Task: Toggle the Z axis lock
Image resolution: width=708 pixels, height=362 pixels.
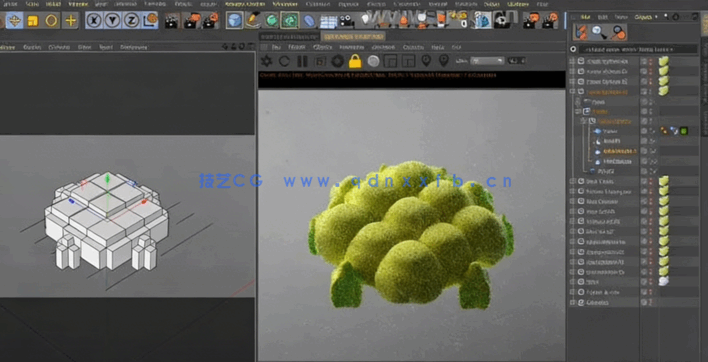Action: pos(131,20)
